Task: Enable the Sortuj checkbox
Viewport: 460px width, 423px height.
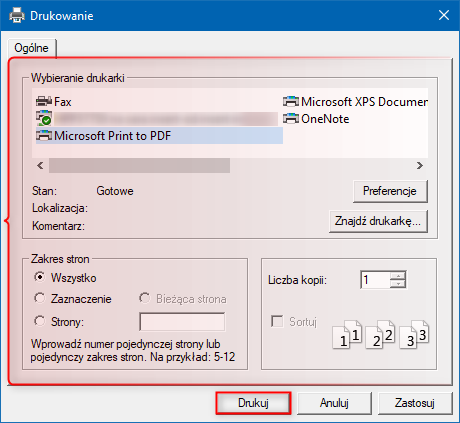Action: point(277,322)
